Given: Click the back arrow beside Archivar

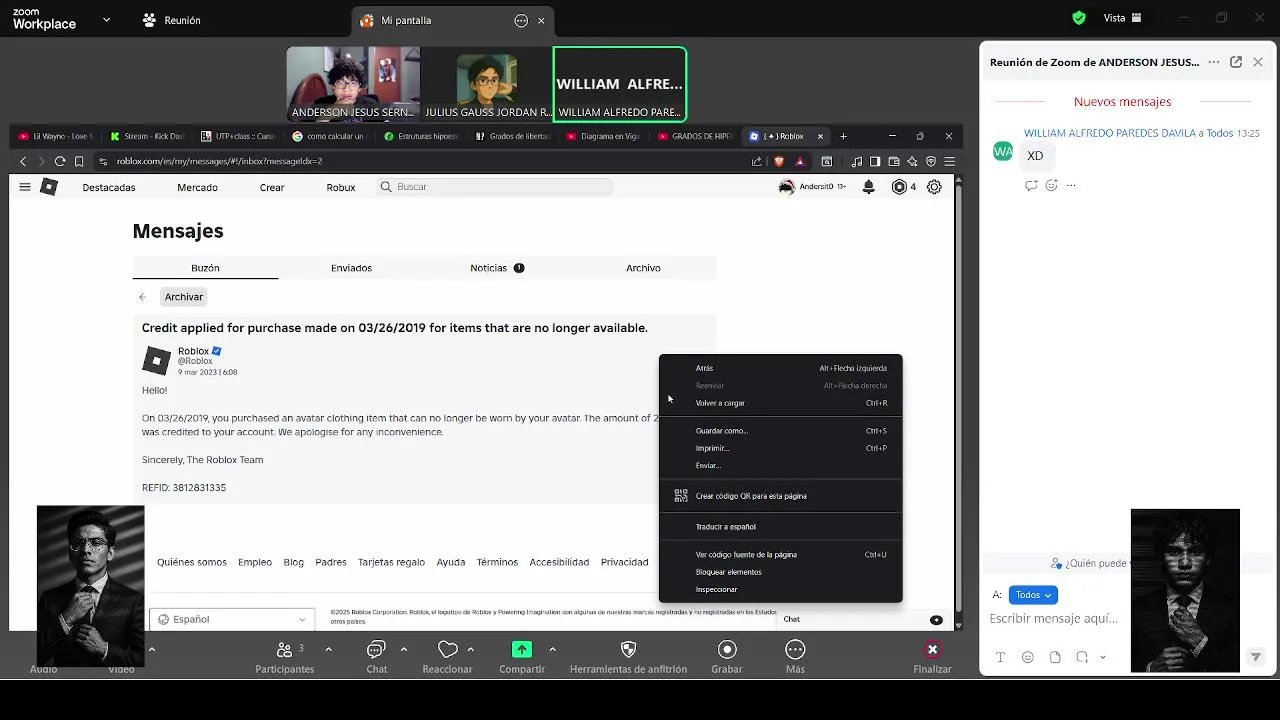Looking at the screenshot, I should click(142, 297).
